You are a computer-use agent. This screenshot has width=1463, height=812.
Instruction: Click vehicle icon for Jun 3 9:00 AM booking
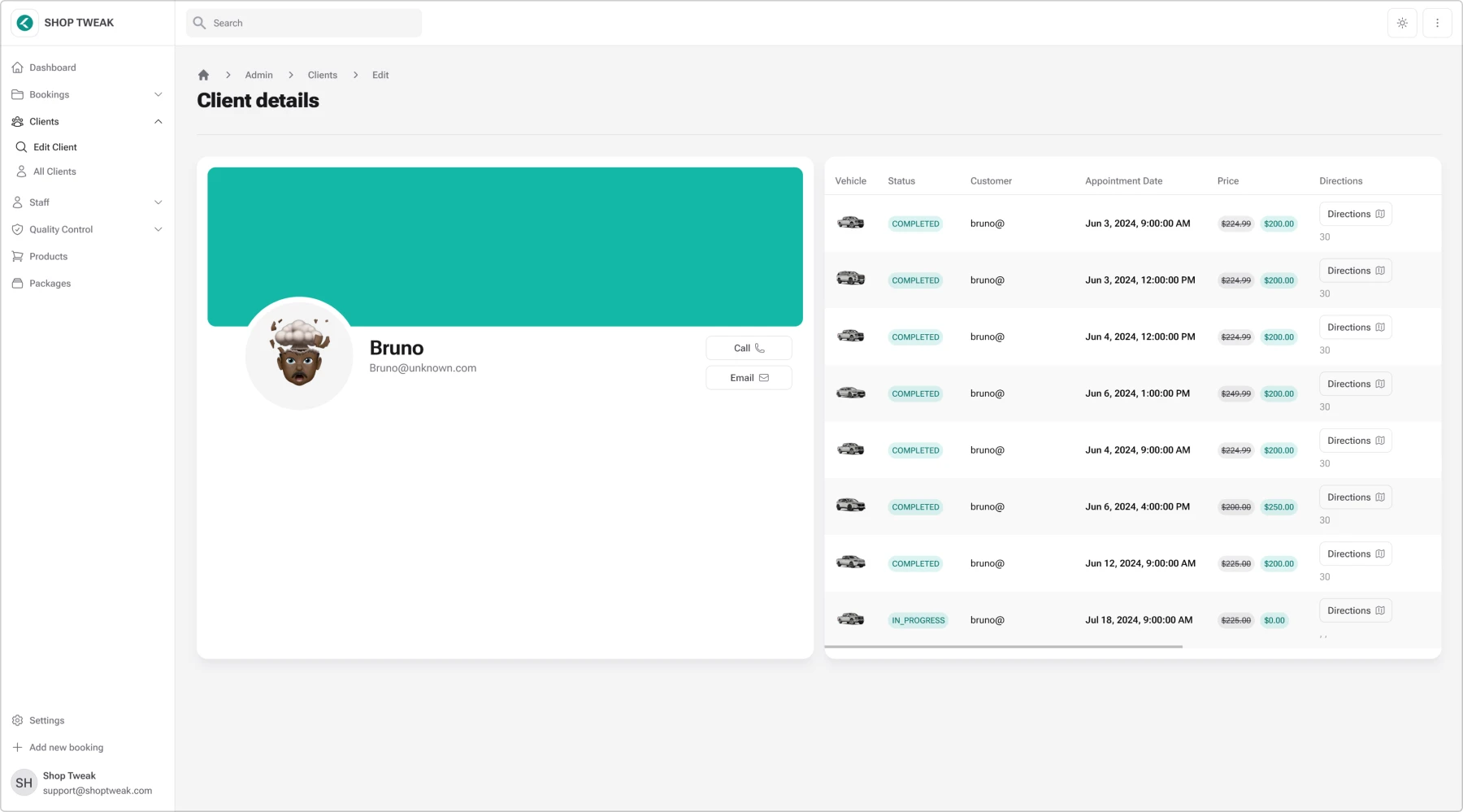click(x=851, y=223)
